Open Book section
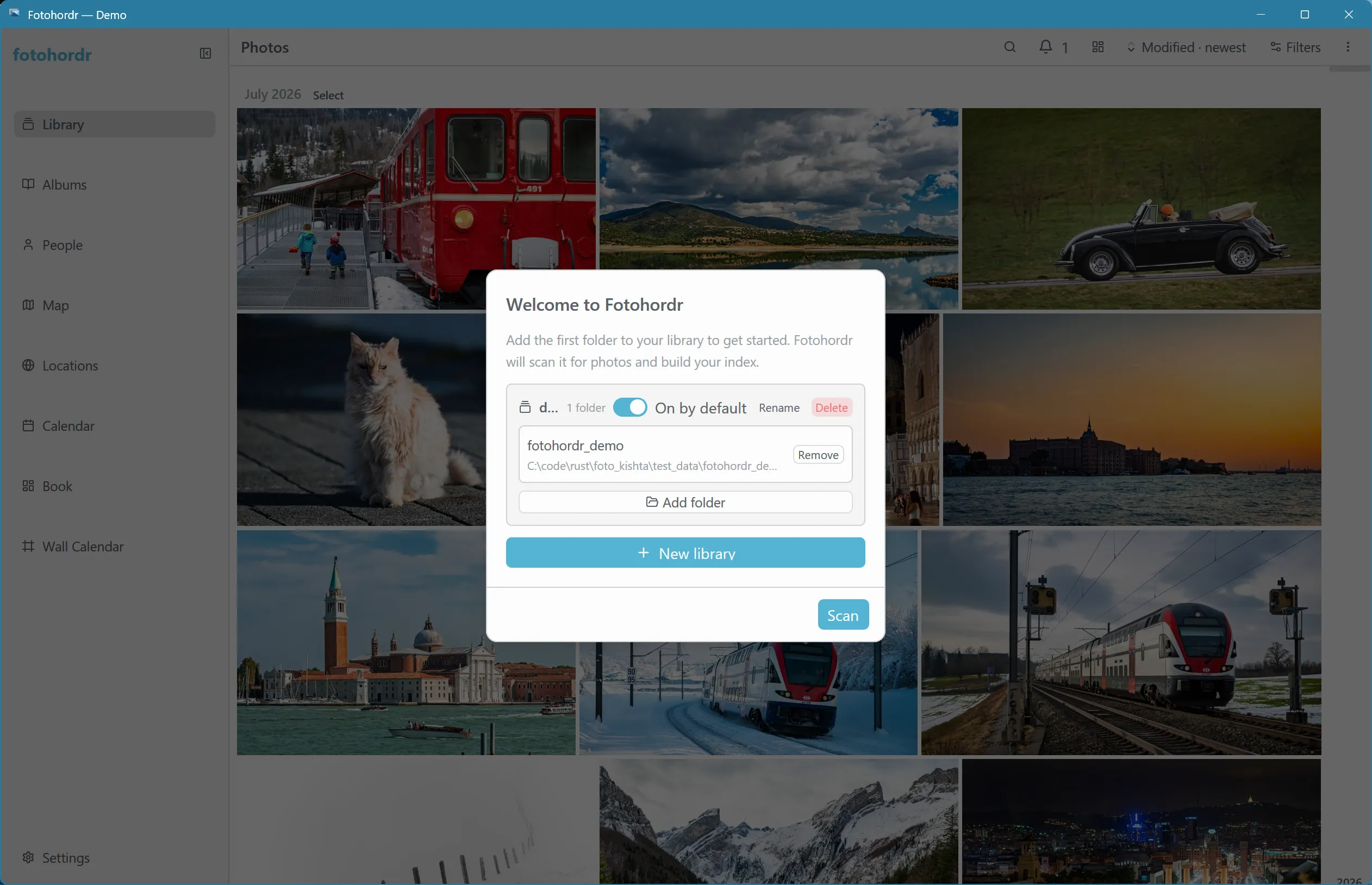The height and width of the screenshot is (885, 1372). point(115,486)
